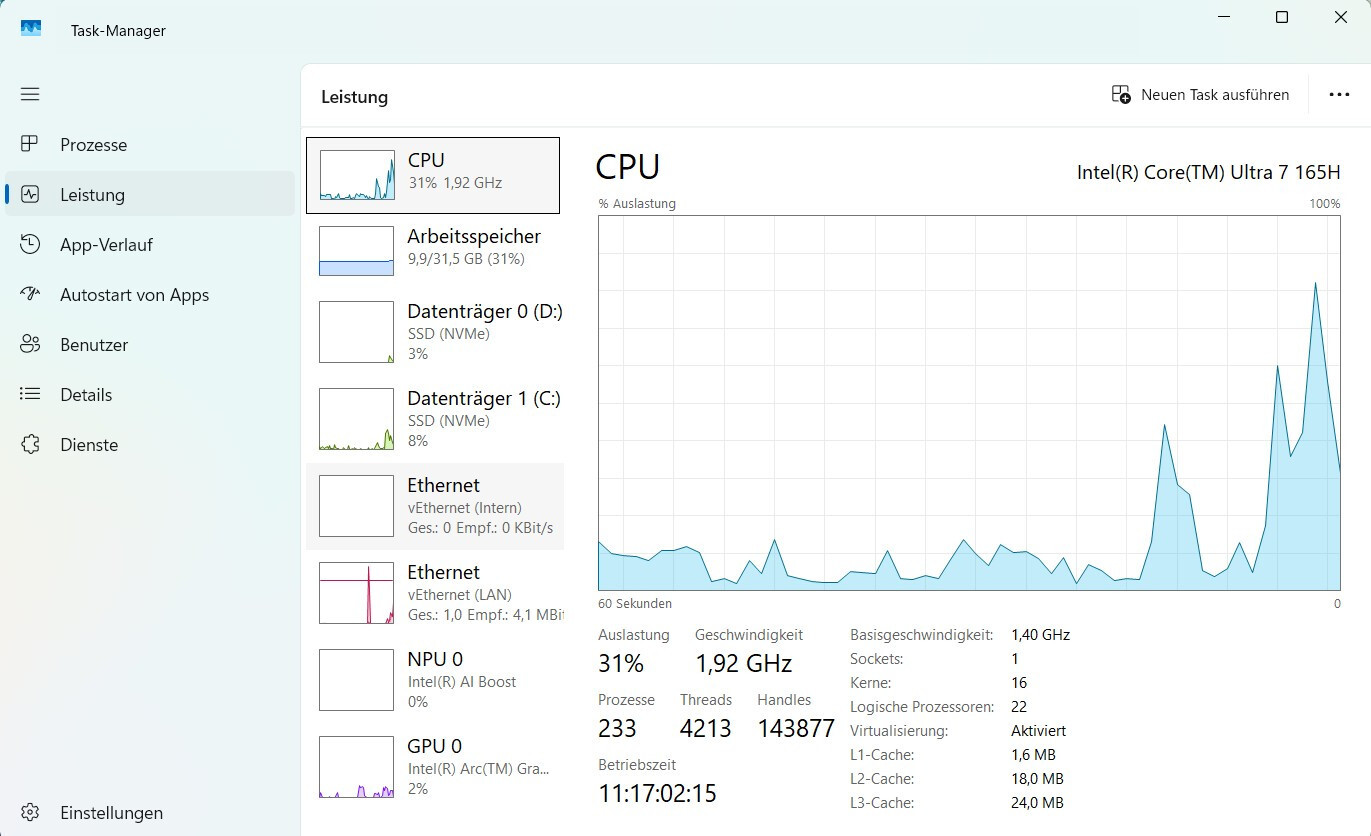This screenshot has height=836, width=1371.
Task: Click the Task-Manager app icon in title bar
Action: tap(31, 29)
